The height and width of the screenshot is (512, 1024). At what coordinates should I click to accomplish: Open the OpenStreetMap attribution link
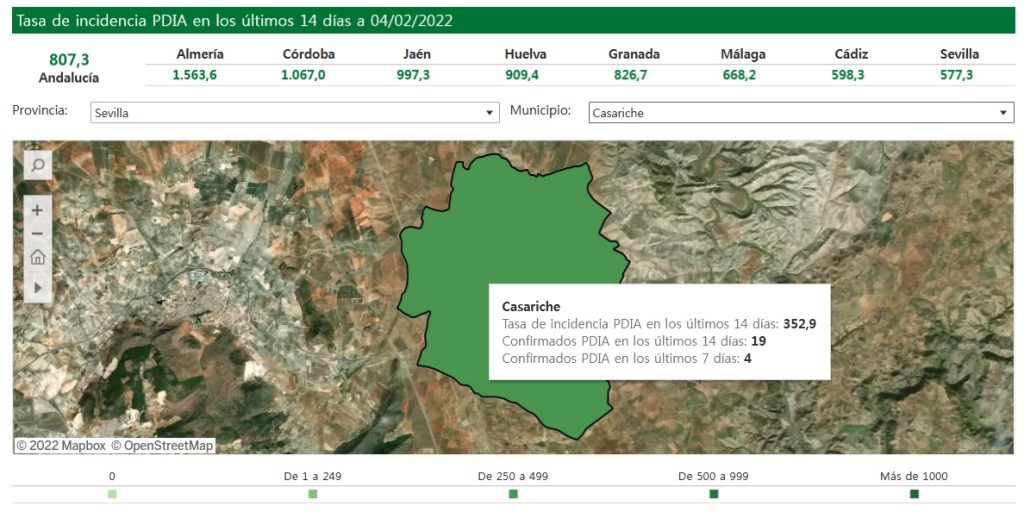tap(162, 445)
